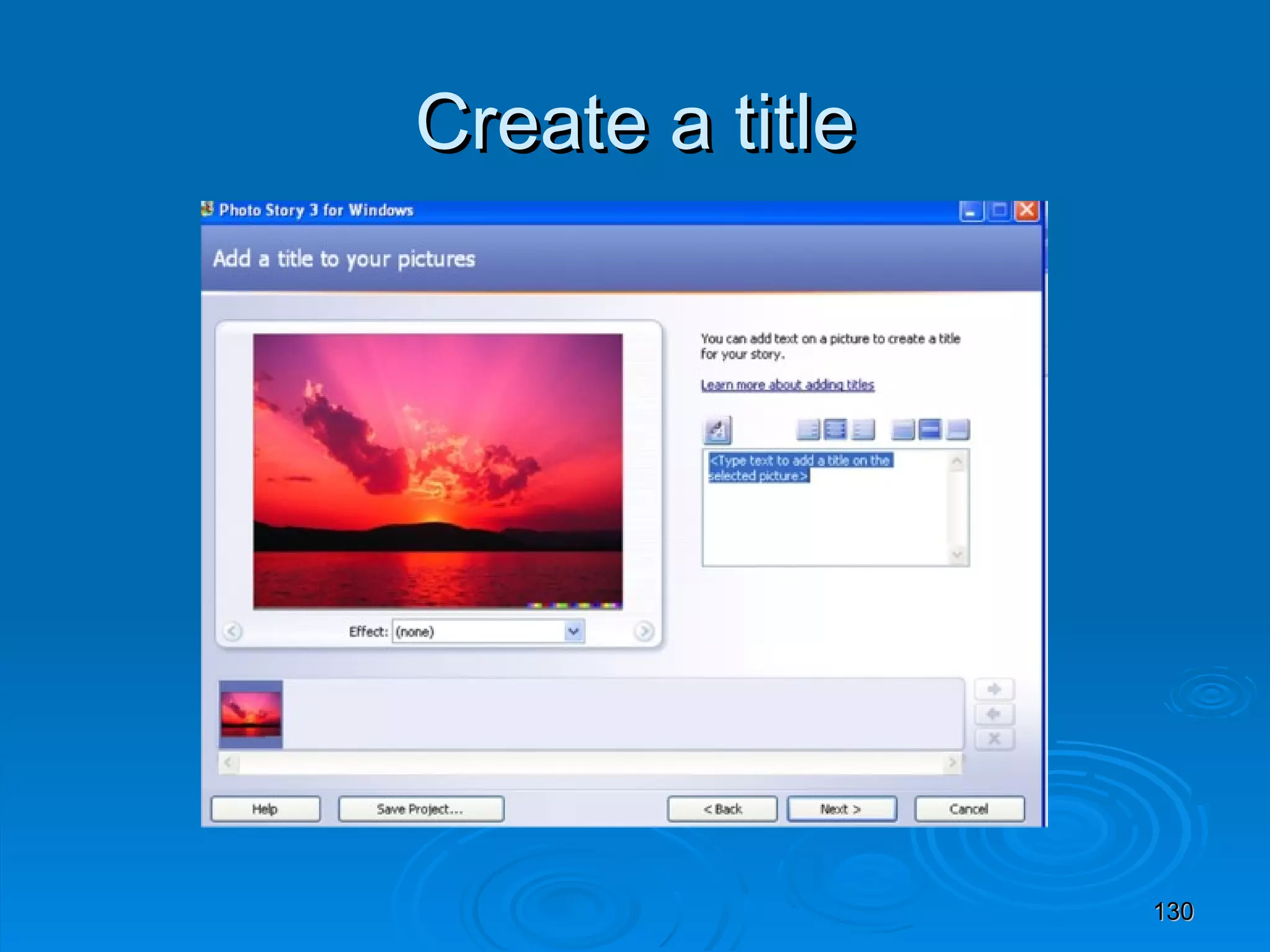The image size is (1270, 952).
Task: Select center horizontally text alignment icon
Action: coord(835,429)
